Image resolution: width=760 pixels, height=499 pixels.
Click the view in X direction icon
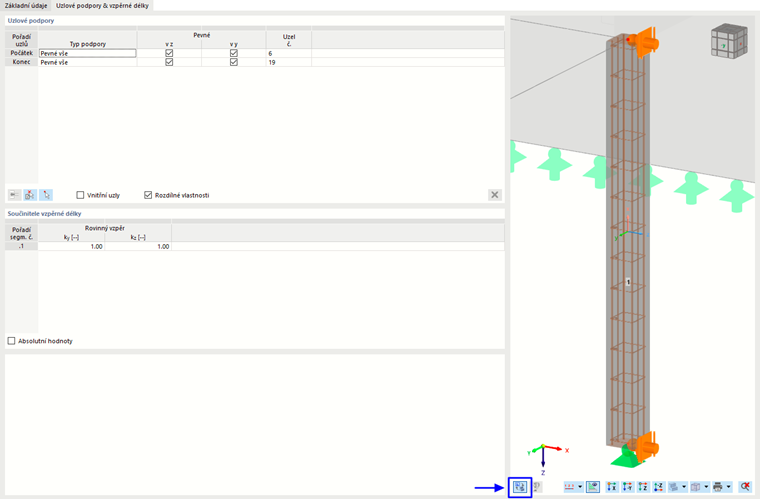pyautogui.click(x=612, y=487)
